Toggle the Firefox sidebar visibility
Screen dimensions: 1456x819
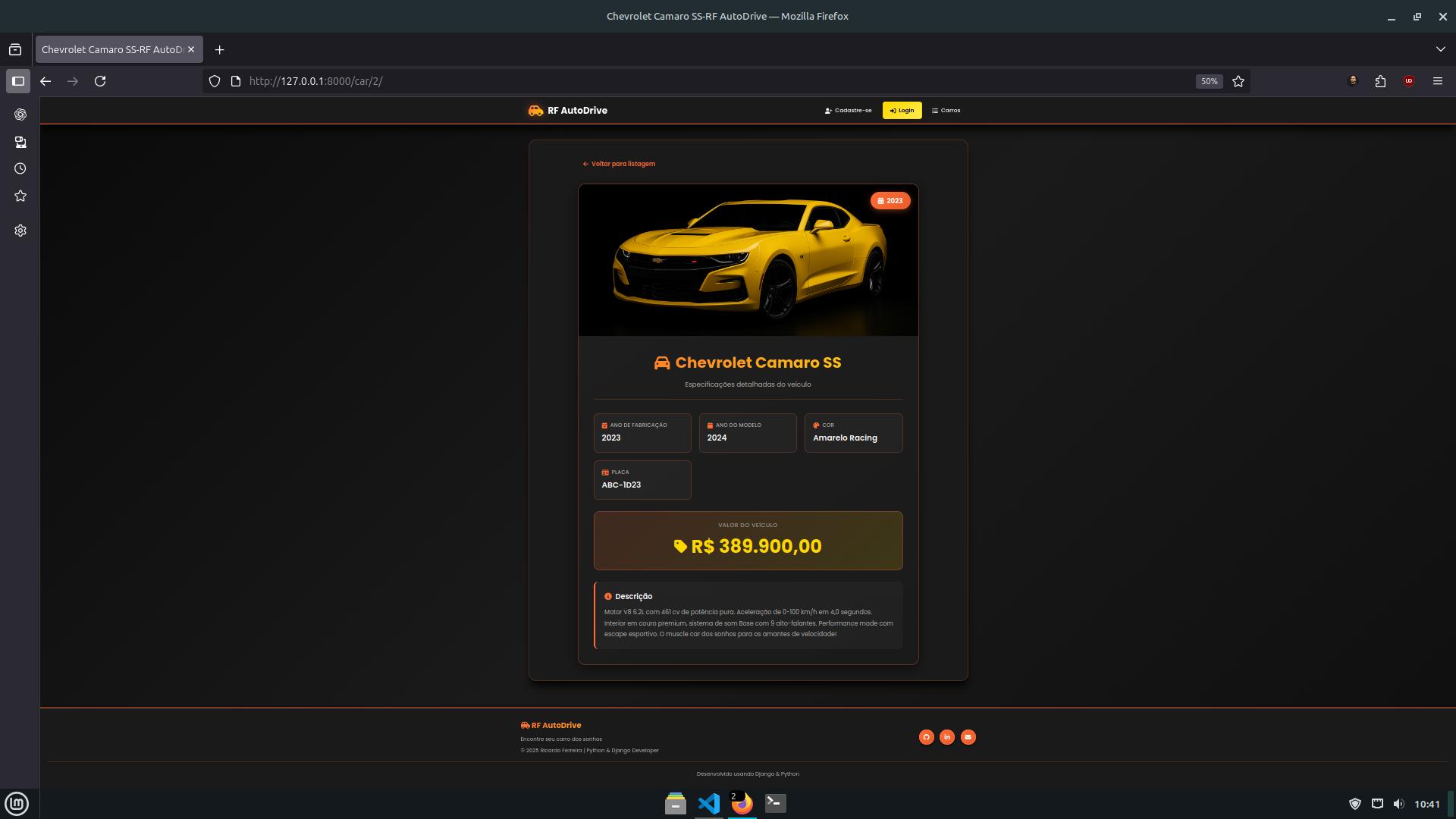click(18, 81)
